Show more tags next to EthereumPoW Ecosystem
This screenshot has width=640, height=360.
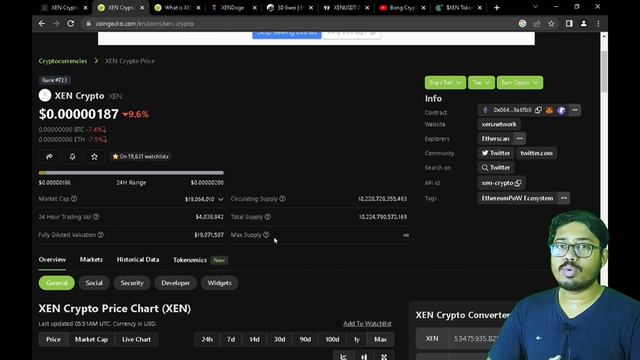point(564,198)
